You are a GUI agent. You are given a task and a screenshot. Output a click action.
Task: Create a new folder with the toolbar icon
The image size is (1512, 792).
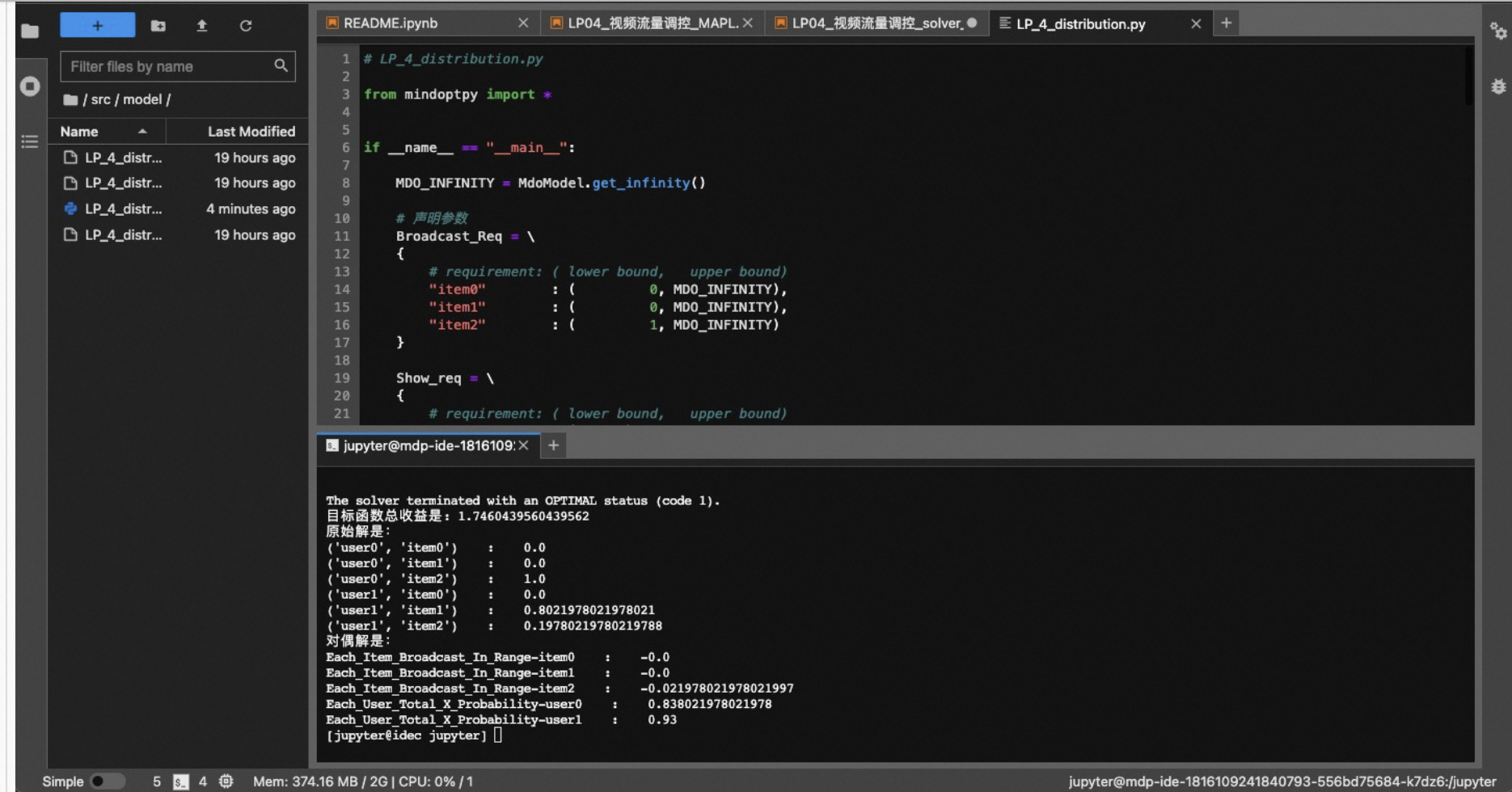[x=158, y=26]
